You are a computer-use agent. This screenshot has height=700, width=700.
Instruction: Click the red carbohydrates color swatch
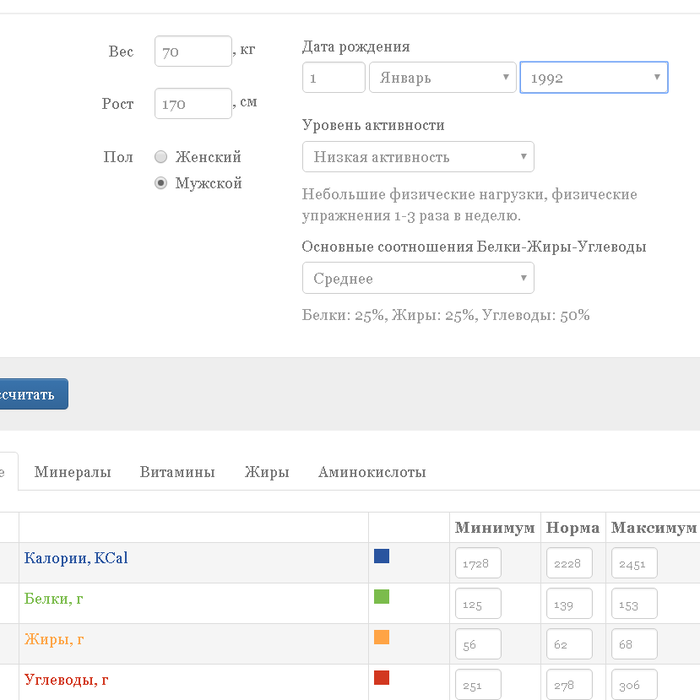(x=382, y=678)
